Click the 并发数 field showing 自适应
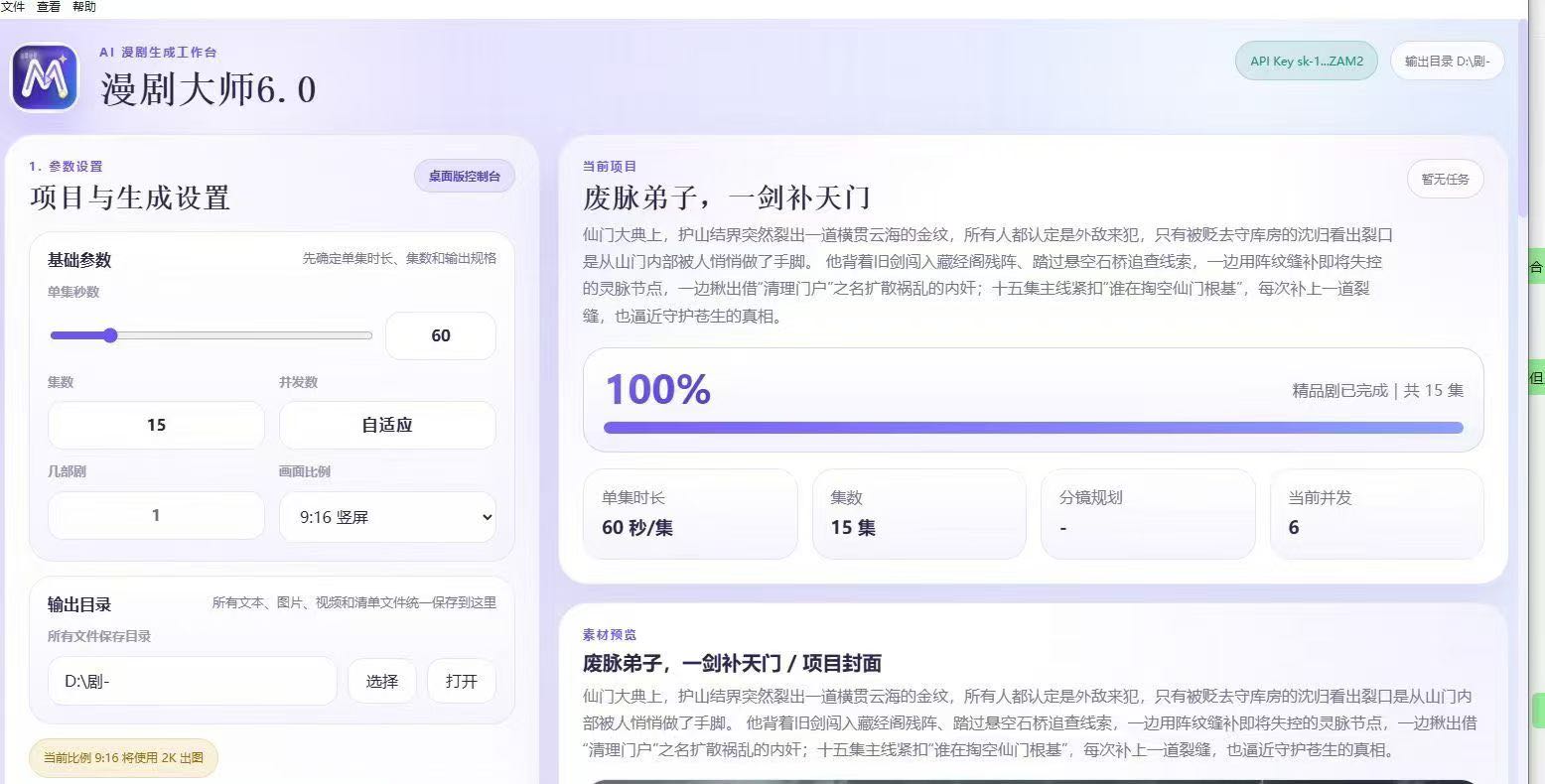The width and height of the screenshot is (1545, 784). point(387,425)
